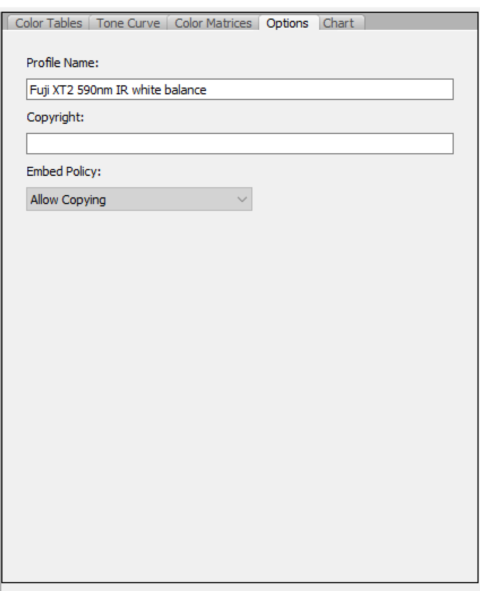This screenshot has width=480, height=591.
Task: Click the "Embed Policy:" label
Action: pos(64,171)
